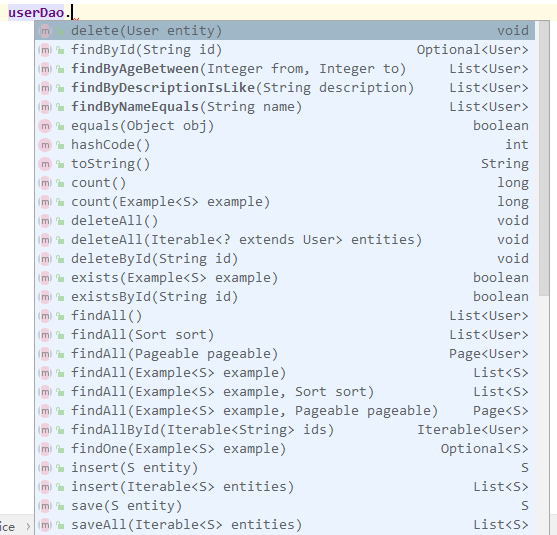Click public lock icon beside insert(S entity)
Screen dimensions: 557x535
(60, 469)
